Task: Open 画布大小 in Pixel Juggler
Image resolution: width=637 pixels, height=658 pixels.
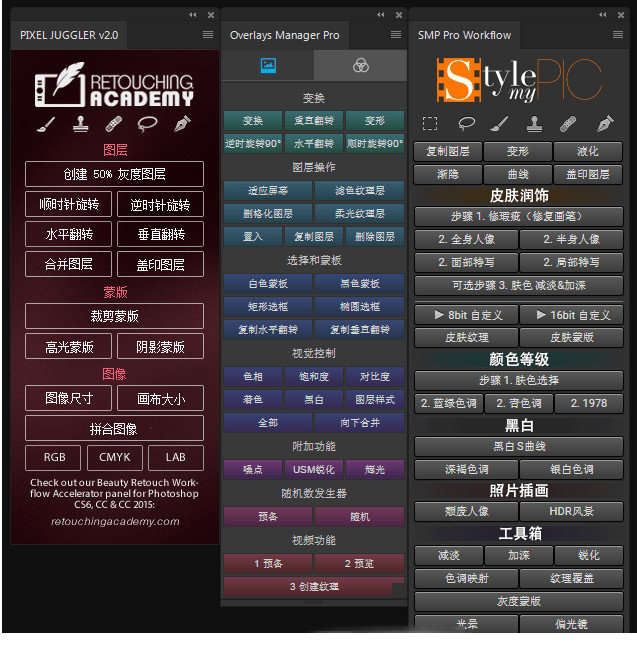Action: (160, 398)
